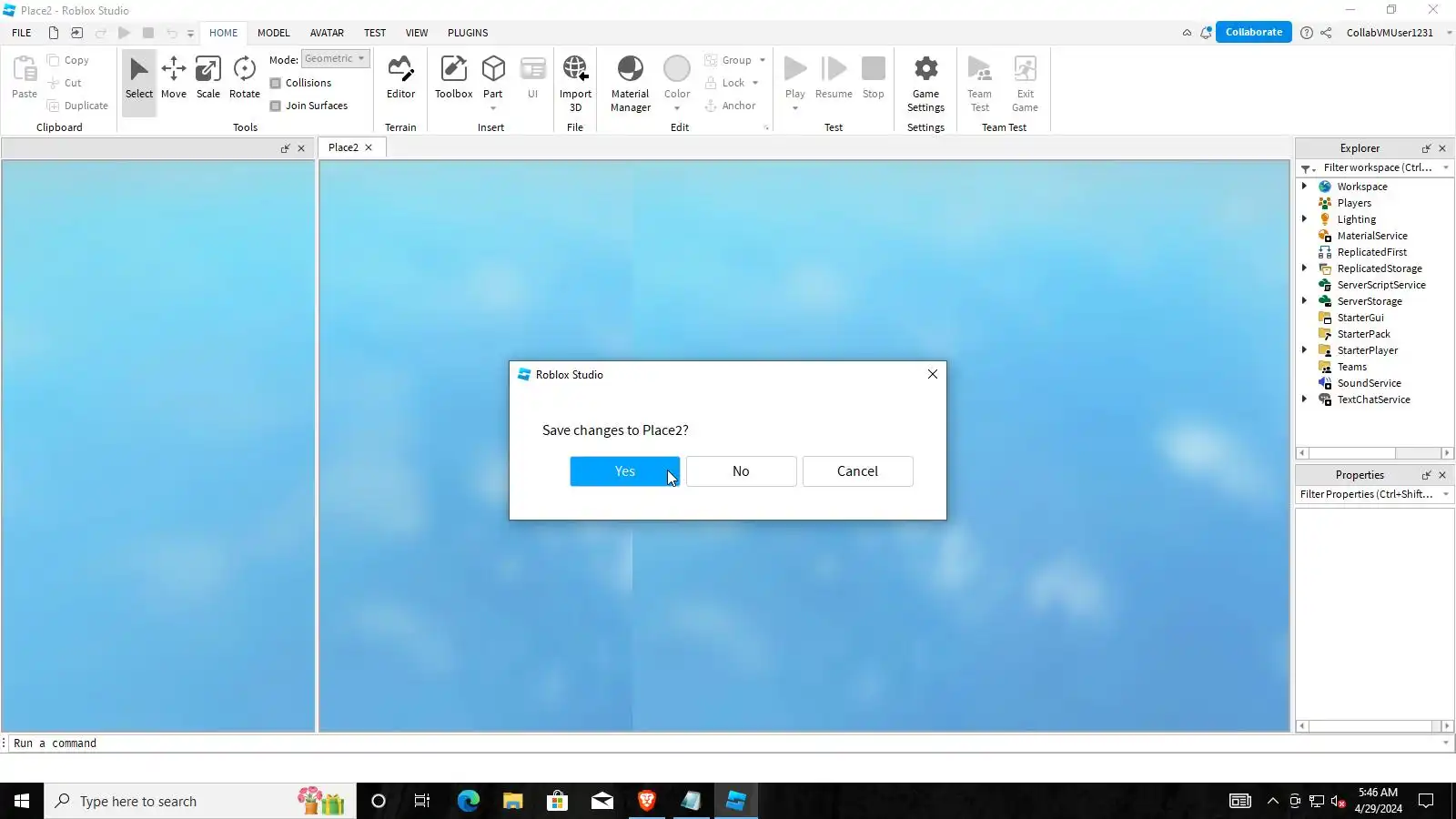The height and width of the screenshot is (819, 1456).
Task: Select Players in Explorer
Action: tap(1354, 203)
